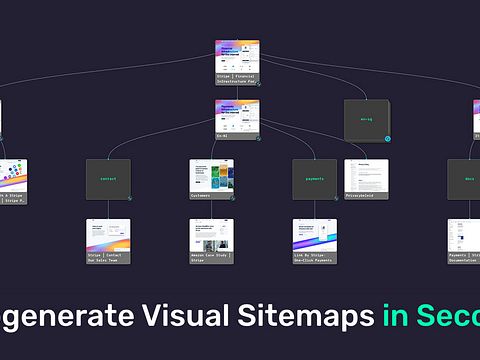
Task: Select the En-NL page thumbnail node
Action: [237, 120]
